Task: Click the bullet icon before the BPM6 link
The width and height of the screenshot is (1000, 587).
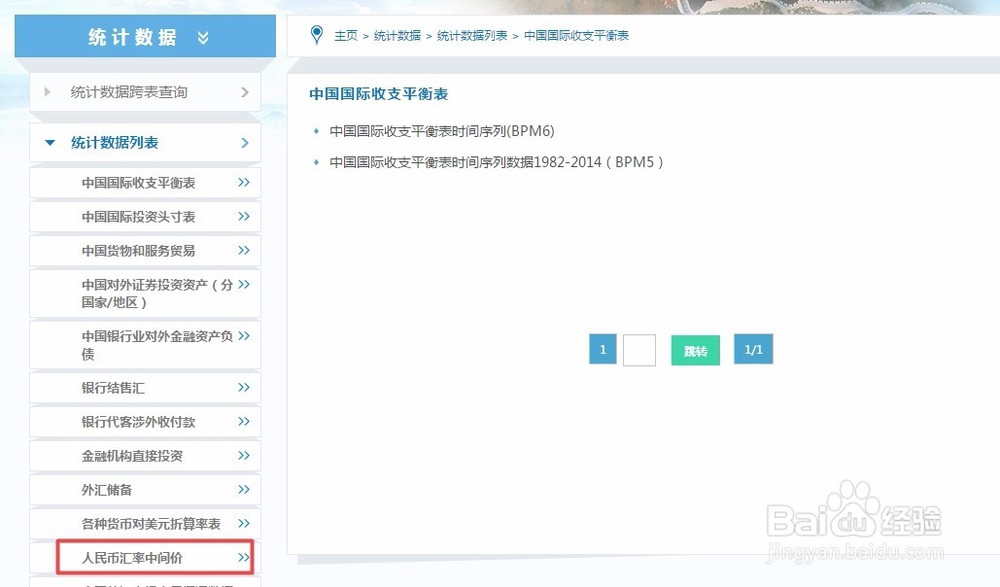Action: point(318,131)
